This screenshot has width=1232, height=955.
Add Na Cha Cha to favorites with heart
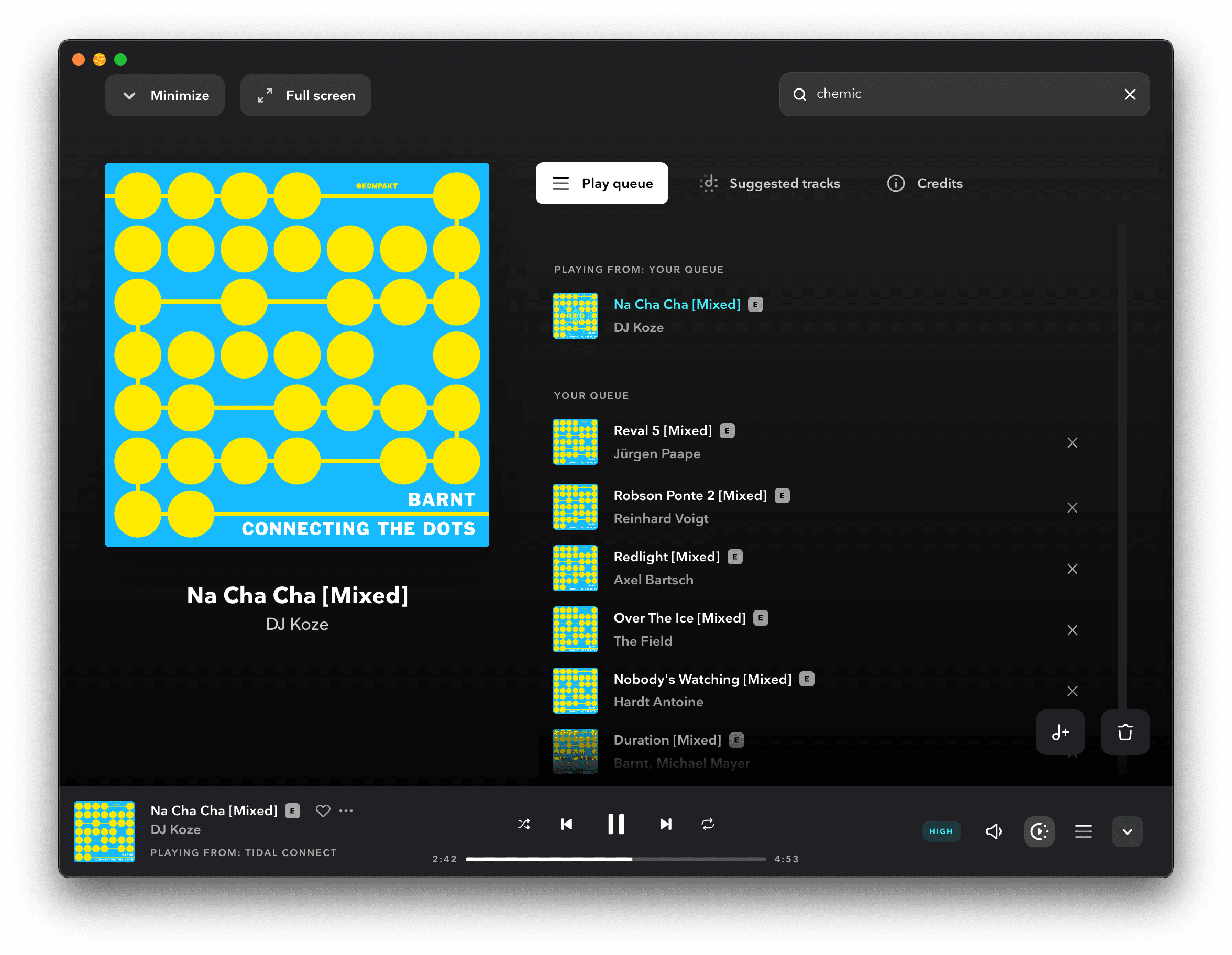323,810
